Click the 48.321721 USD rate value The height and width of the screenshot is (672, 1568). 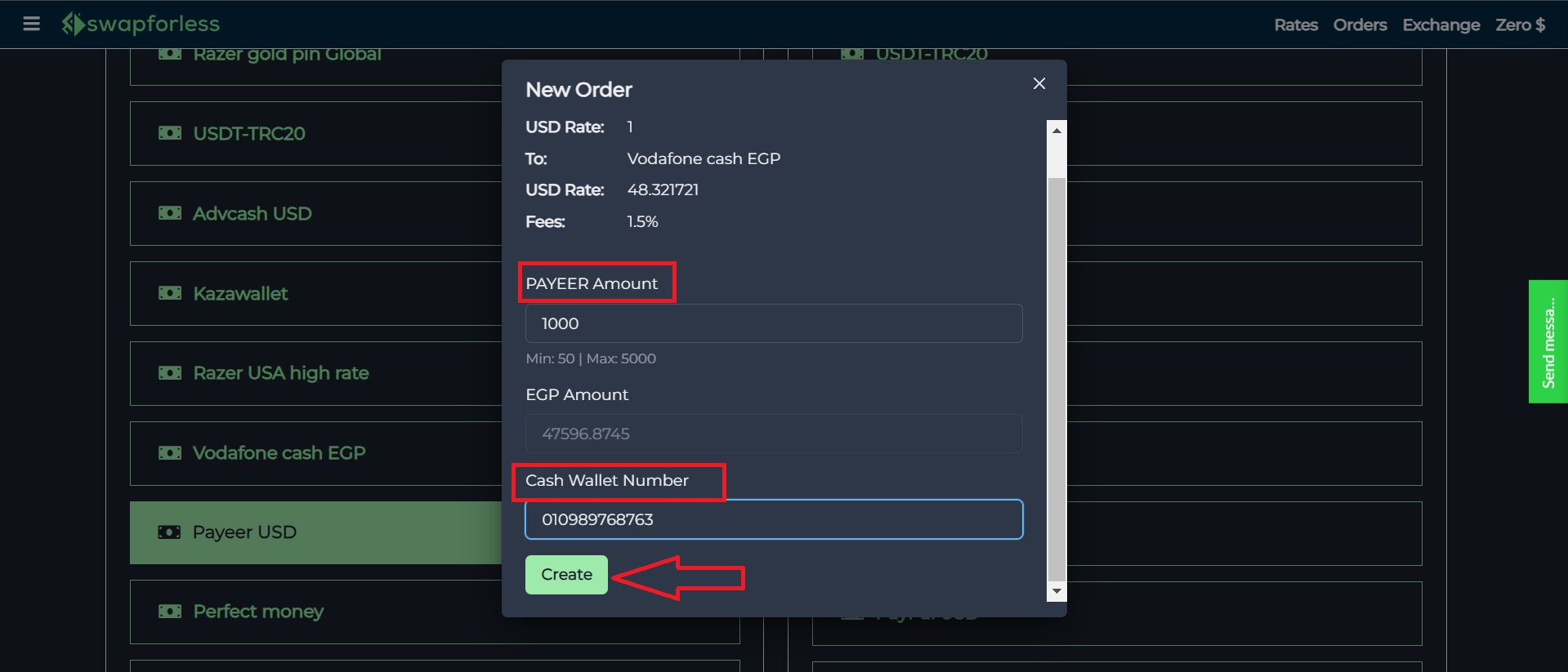tap(663, 189)
